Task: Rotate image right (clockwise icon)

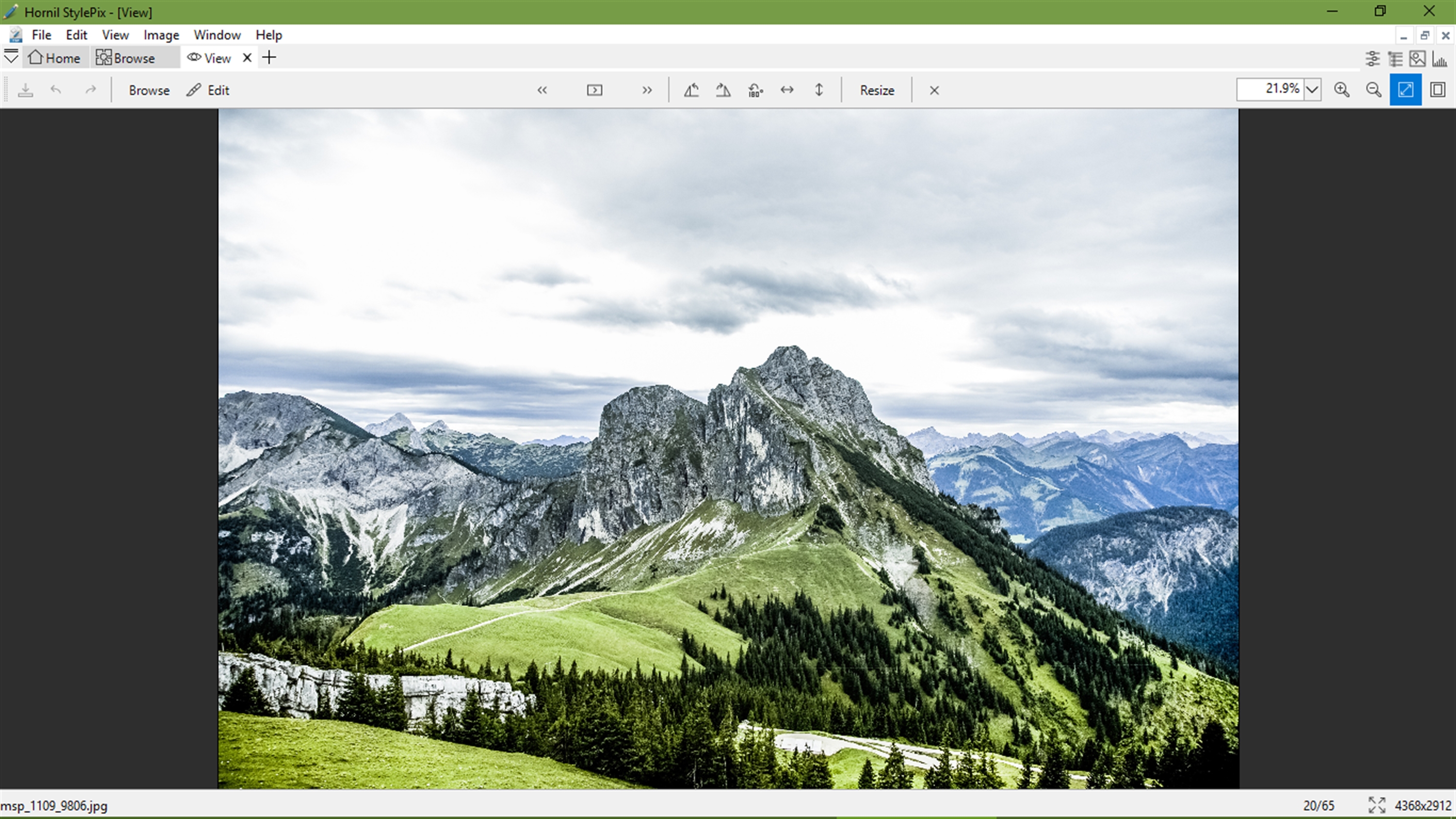Action: tap(723, 90)
